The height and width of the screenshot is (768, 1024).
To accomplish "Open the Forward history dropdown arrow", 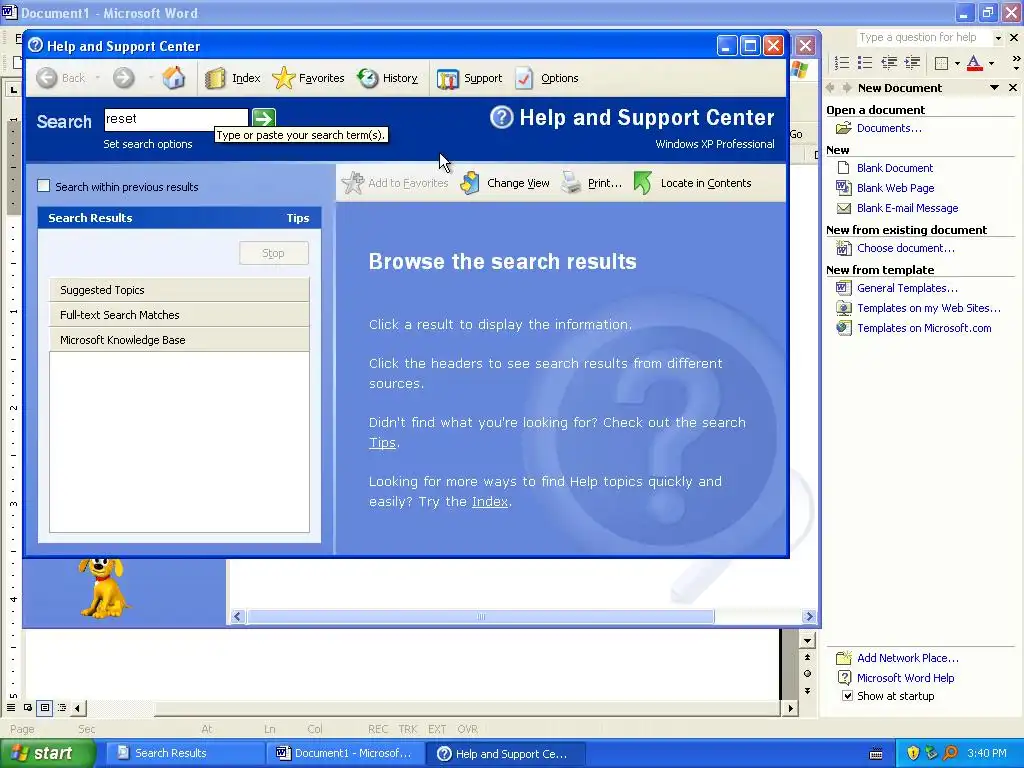I will click(x=150, y=78).
